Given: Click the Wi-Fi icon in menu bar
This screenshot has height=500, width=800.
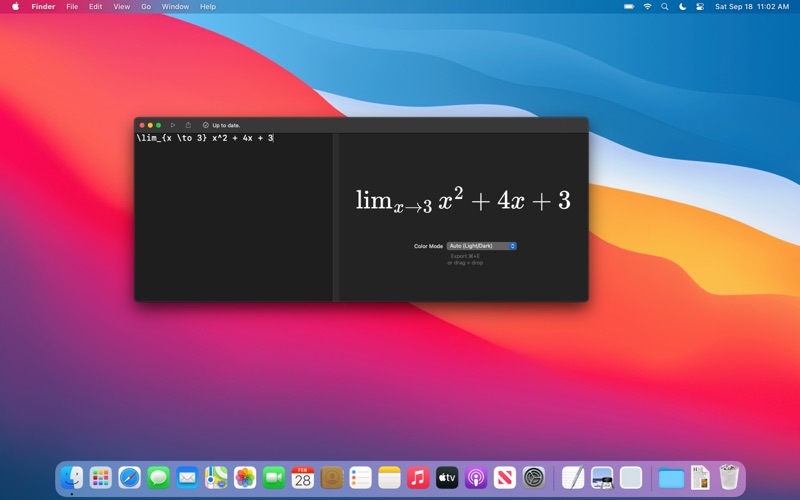Looking at the screenshot, I should pos(647,7).
